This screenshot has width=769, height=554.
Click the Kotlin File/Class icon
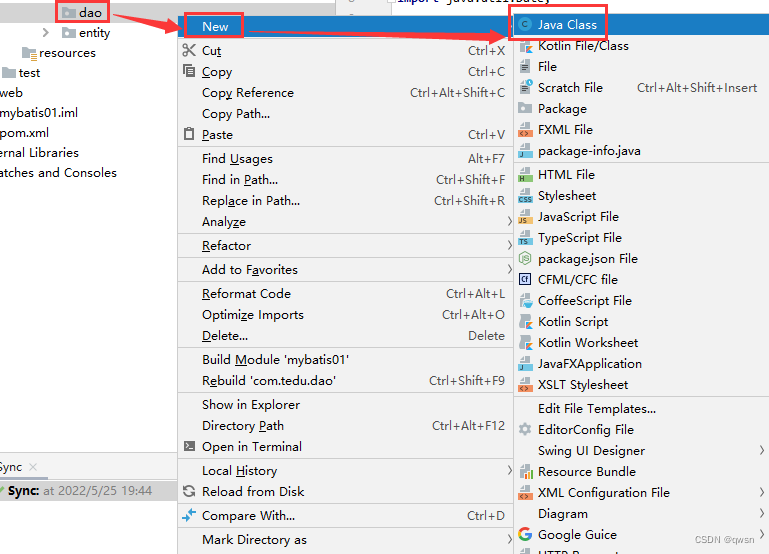[x=525, y=46]
